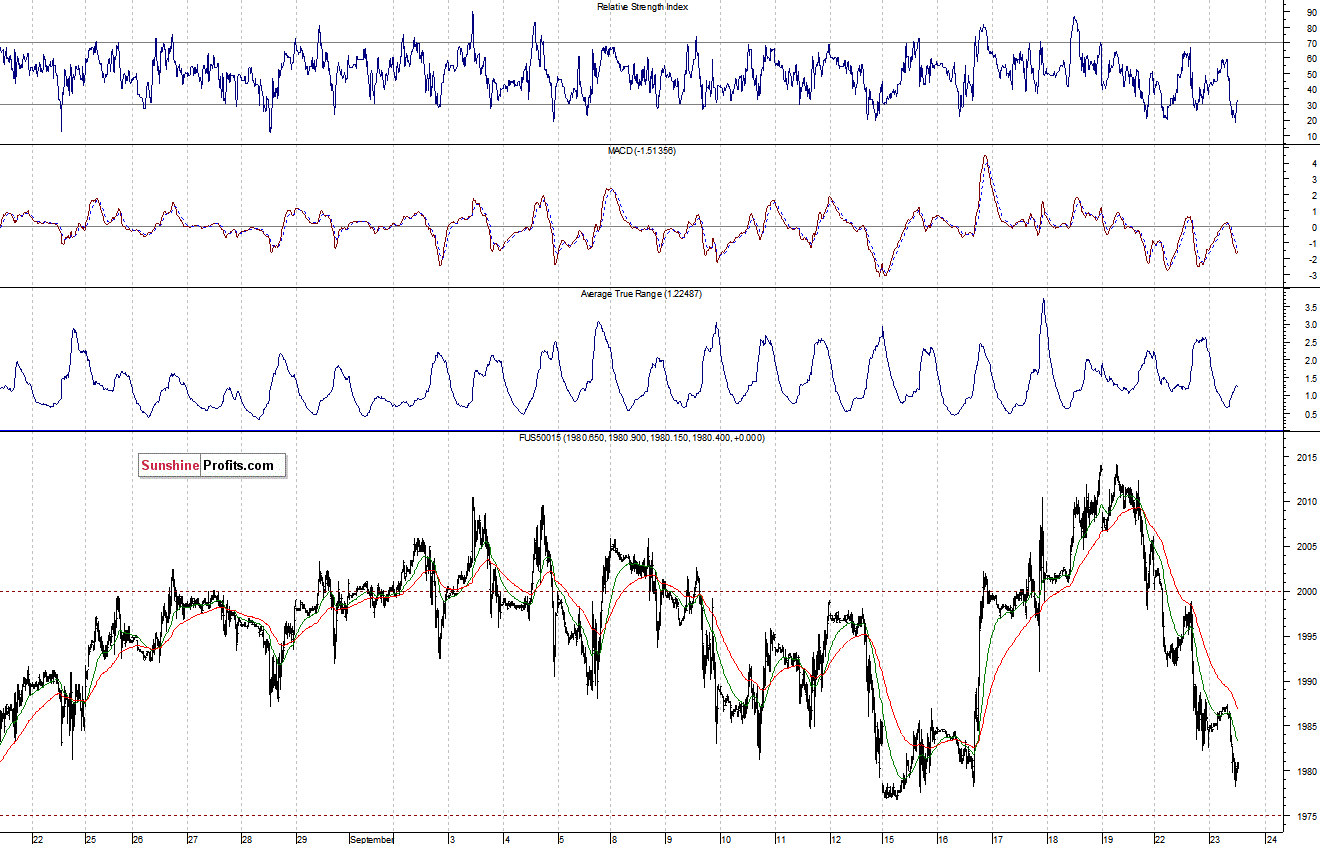
Task: Click the 28 date axis label
Action: (246, 839)
